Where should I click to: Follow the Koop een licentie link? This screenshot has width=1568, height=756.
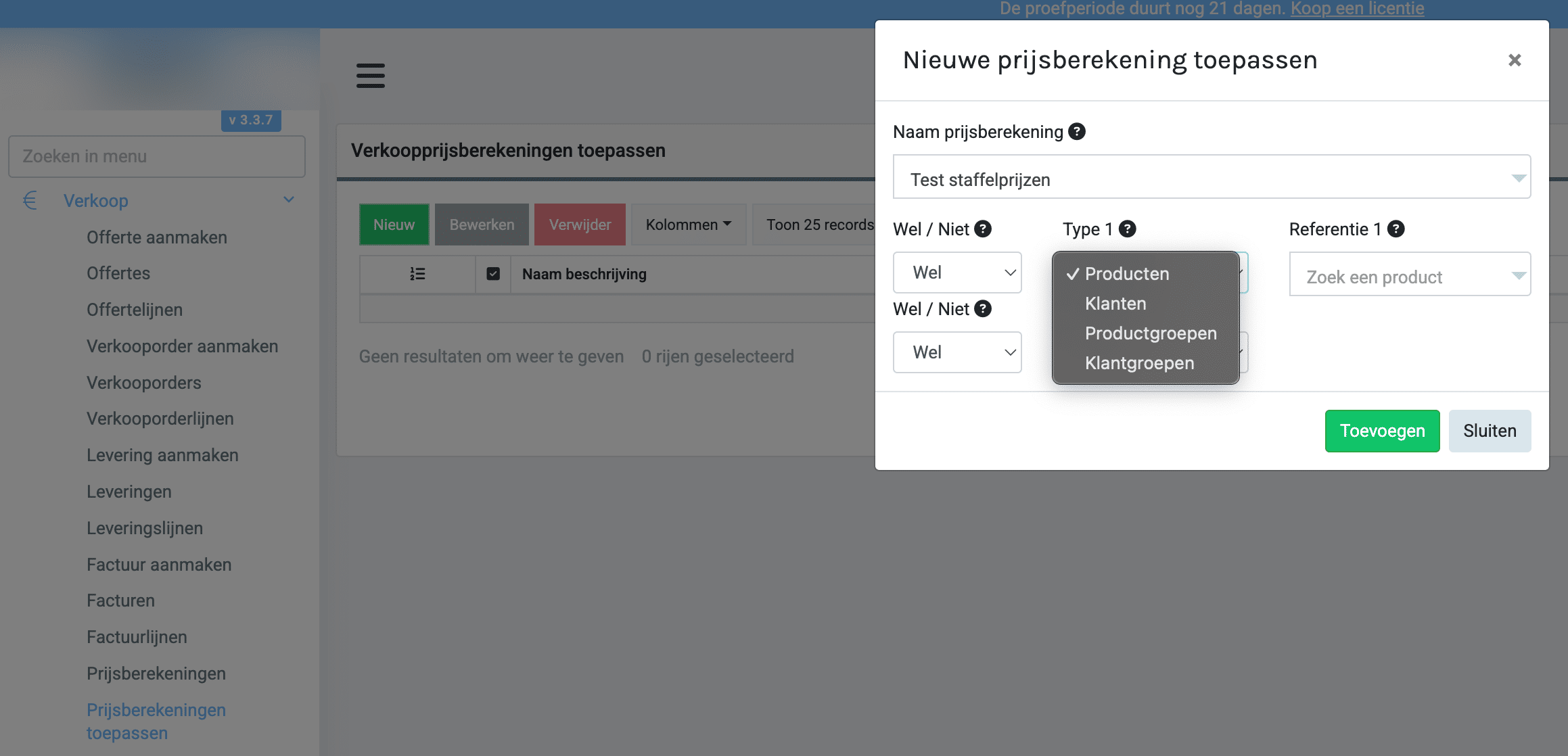[1357, 9]
